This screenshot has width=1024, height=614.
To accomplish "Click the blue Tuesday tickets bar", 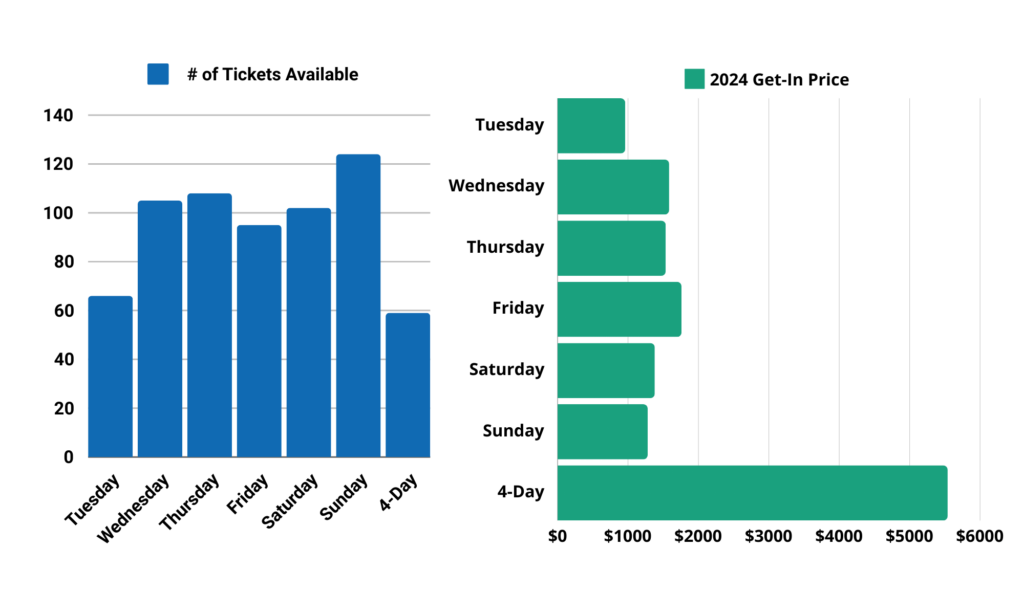I will (x=110, y=376).
